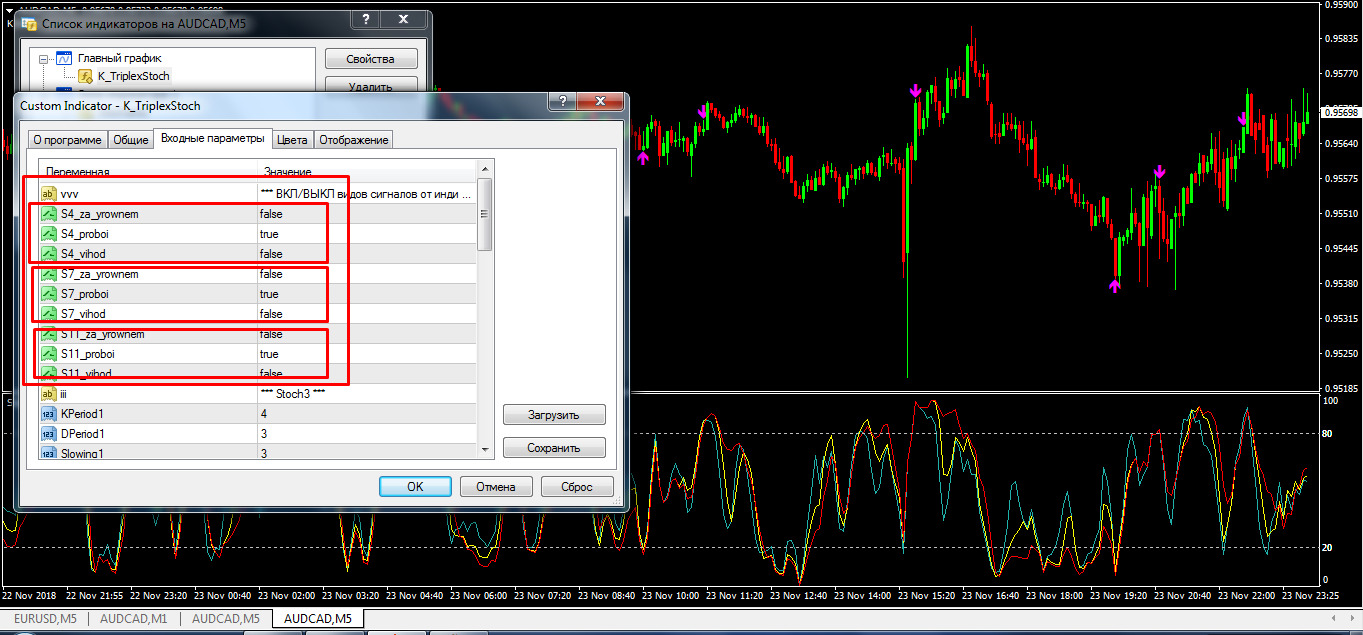Click the vvv string parameter icon
Image resolution: width=1363 pixels, height=635 pixels.
(48, 194)
